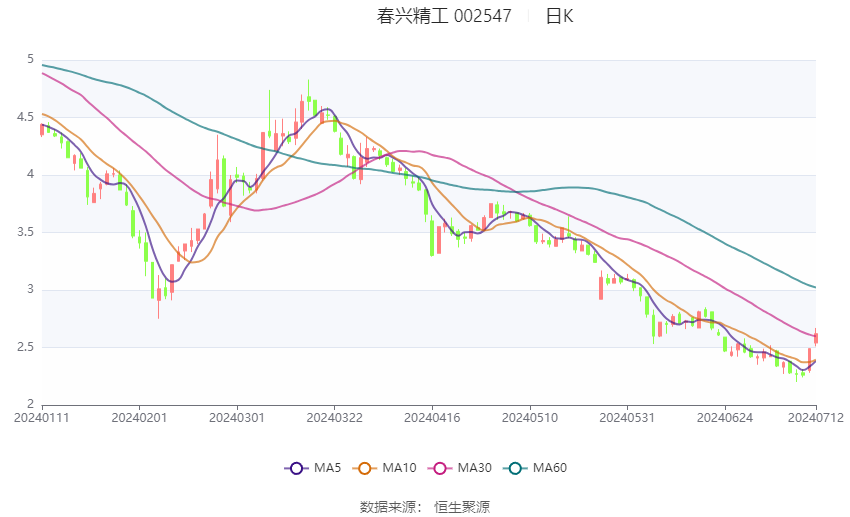
Task: Toggle the MA10 orange legend circle icon
Action: 364,468
